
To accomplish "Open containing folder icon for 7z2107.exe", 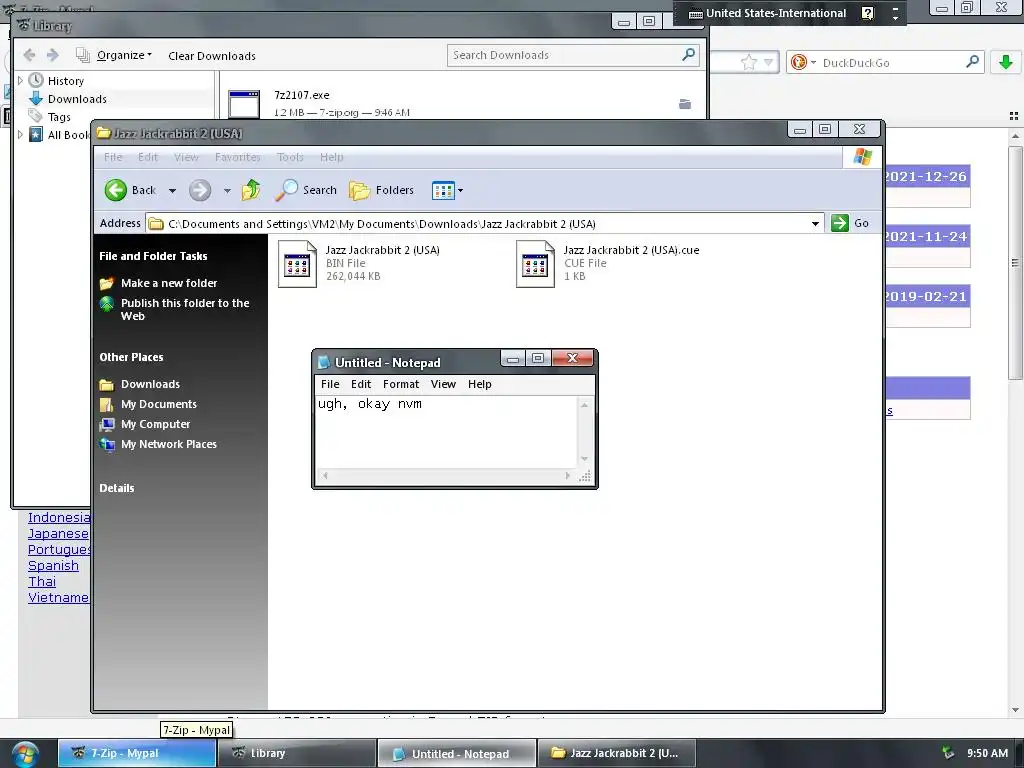I will [684, 104].
